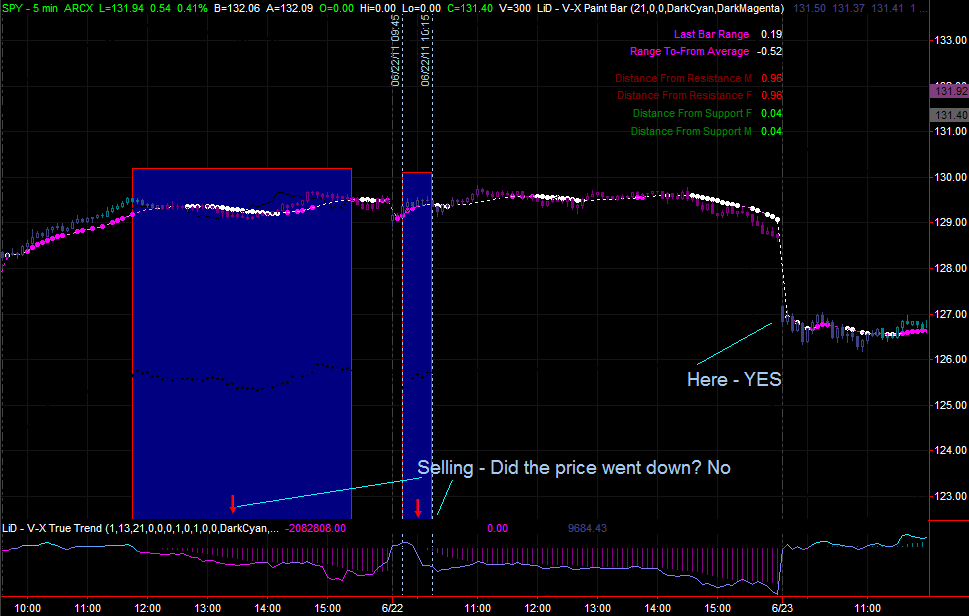Click the 'Selling - Did the price went down? No' text

574,468
